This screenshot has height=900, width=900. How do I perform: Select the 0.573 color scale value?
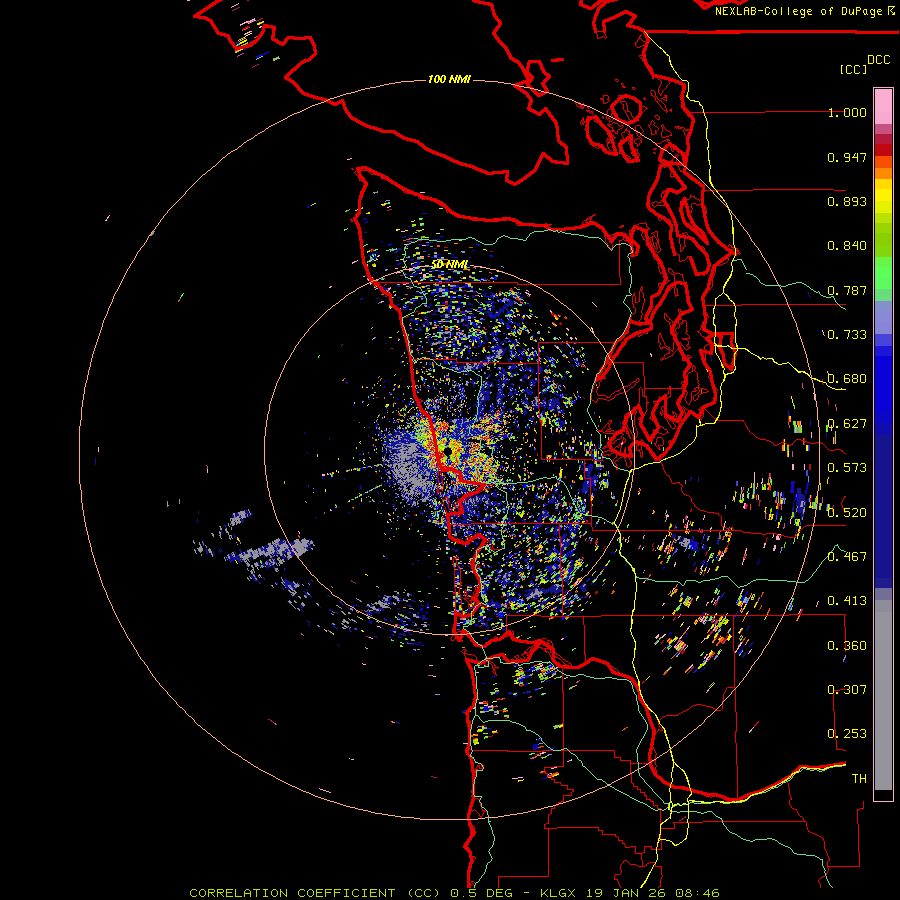point(847,468)
